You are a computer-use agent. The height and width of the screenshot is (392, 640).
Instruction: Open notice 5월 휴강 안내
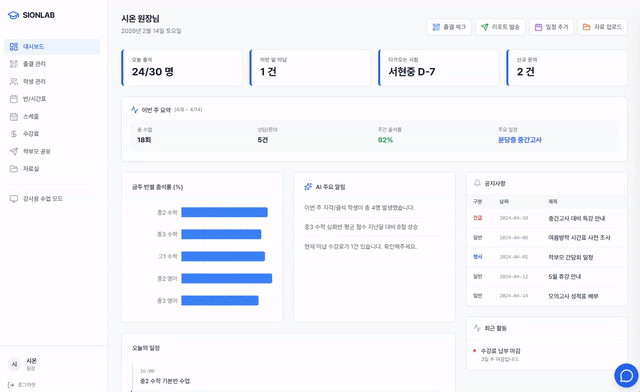pyautogui.click(x=547, y=276)
